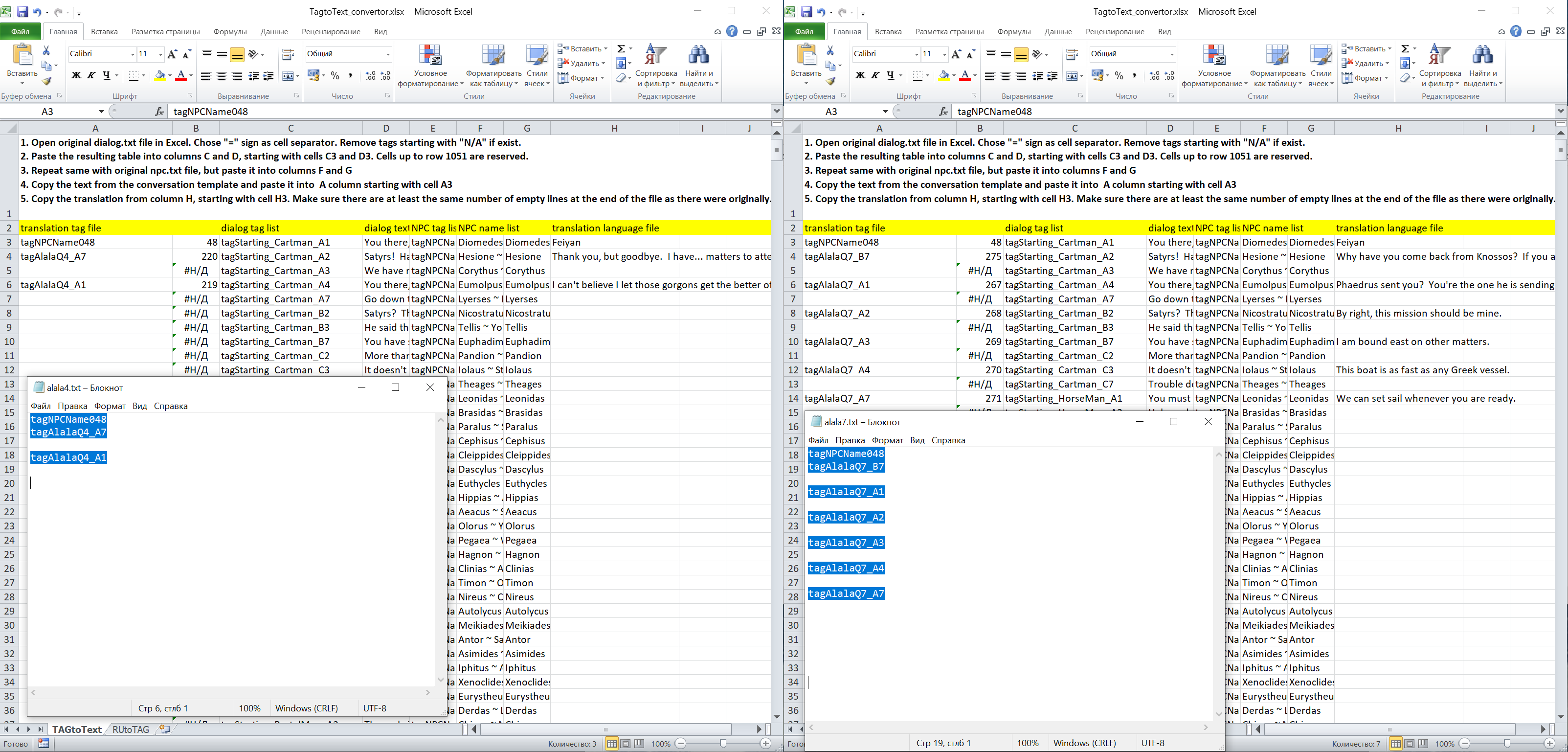Open Merge cells dropdown arrow in left Excel

coord(297,75)
